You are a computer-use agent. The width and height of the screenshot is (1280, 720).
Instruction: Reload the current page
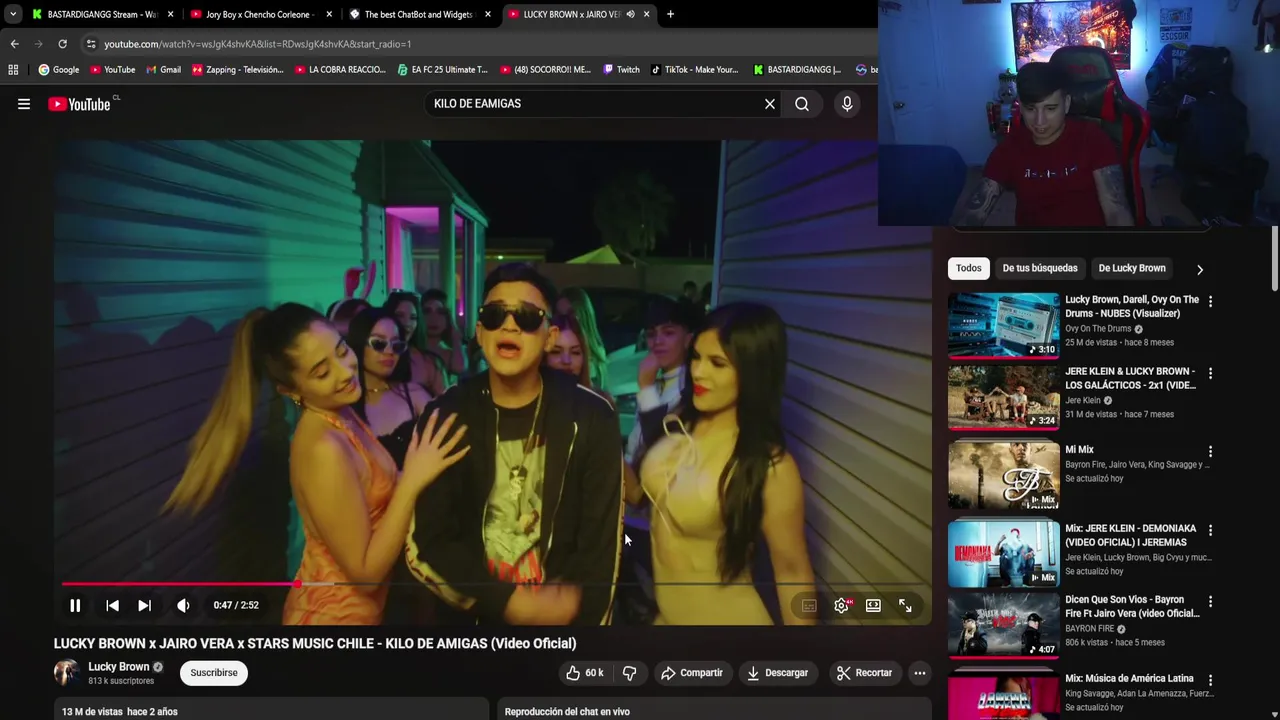[x=62, y=44]
